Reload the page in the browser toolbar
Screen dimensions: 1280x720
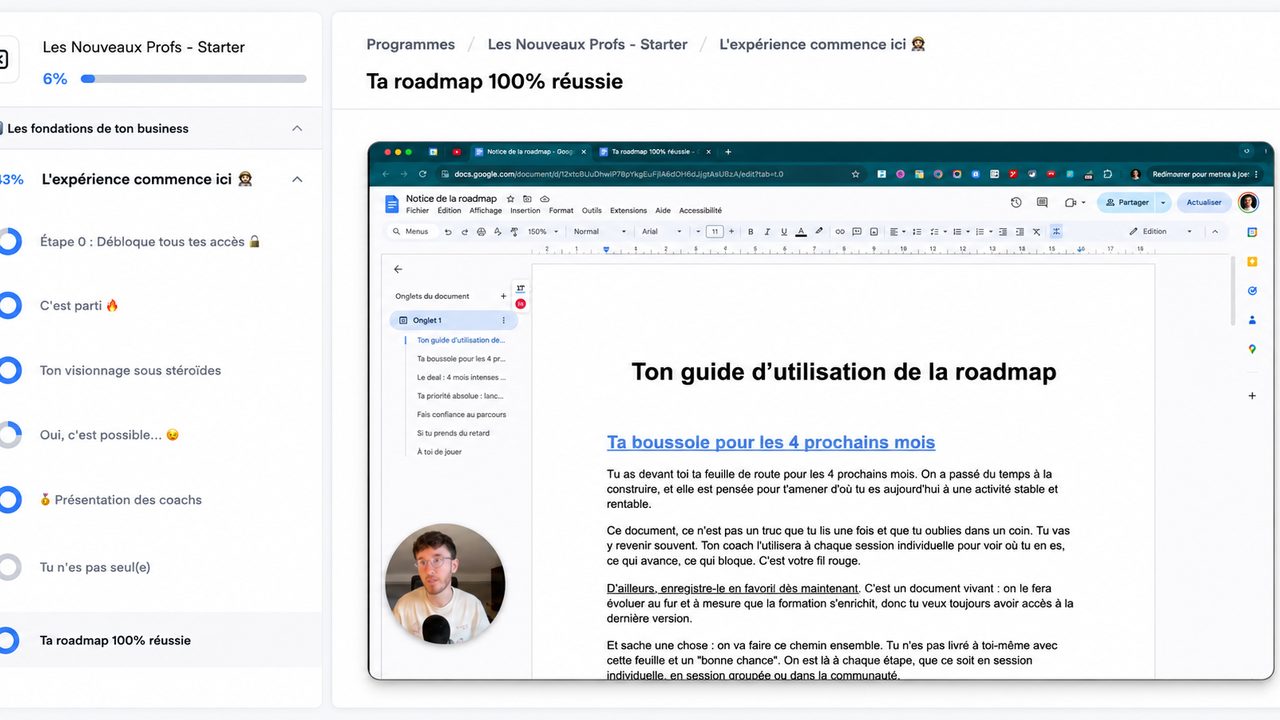click(422, 174)
